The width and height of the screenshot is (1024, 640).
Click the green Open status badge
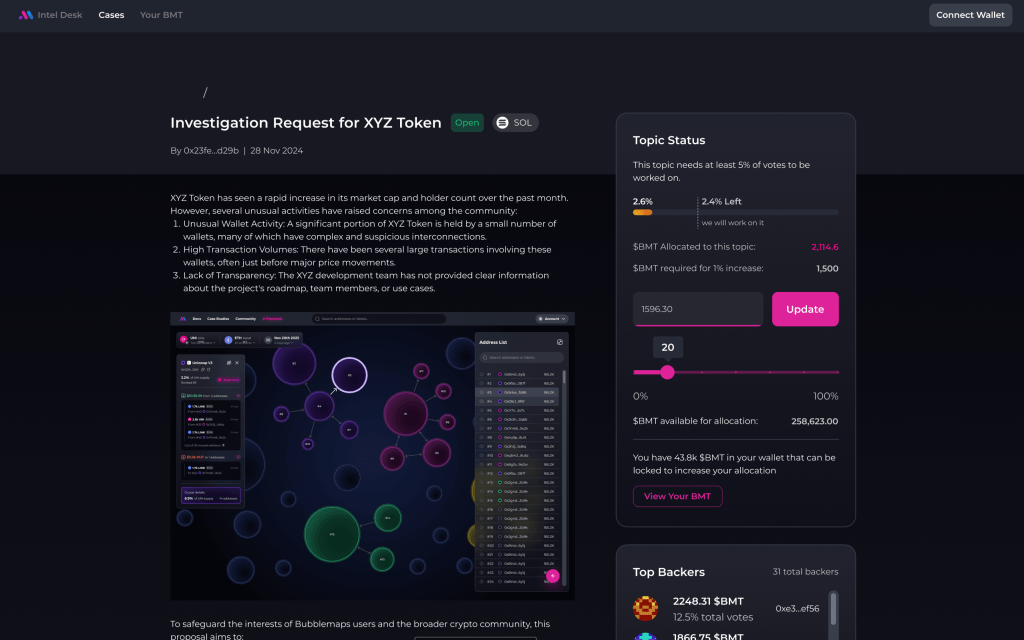pyautogui.click(x=467, y=123)
